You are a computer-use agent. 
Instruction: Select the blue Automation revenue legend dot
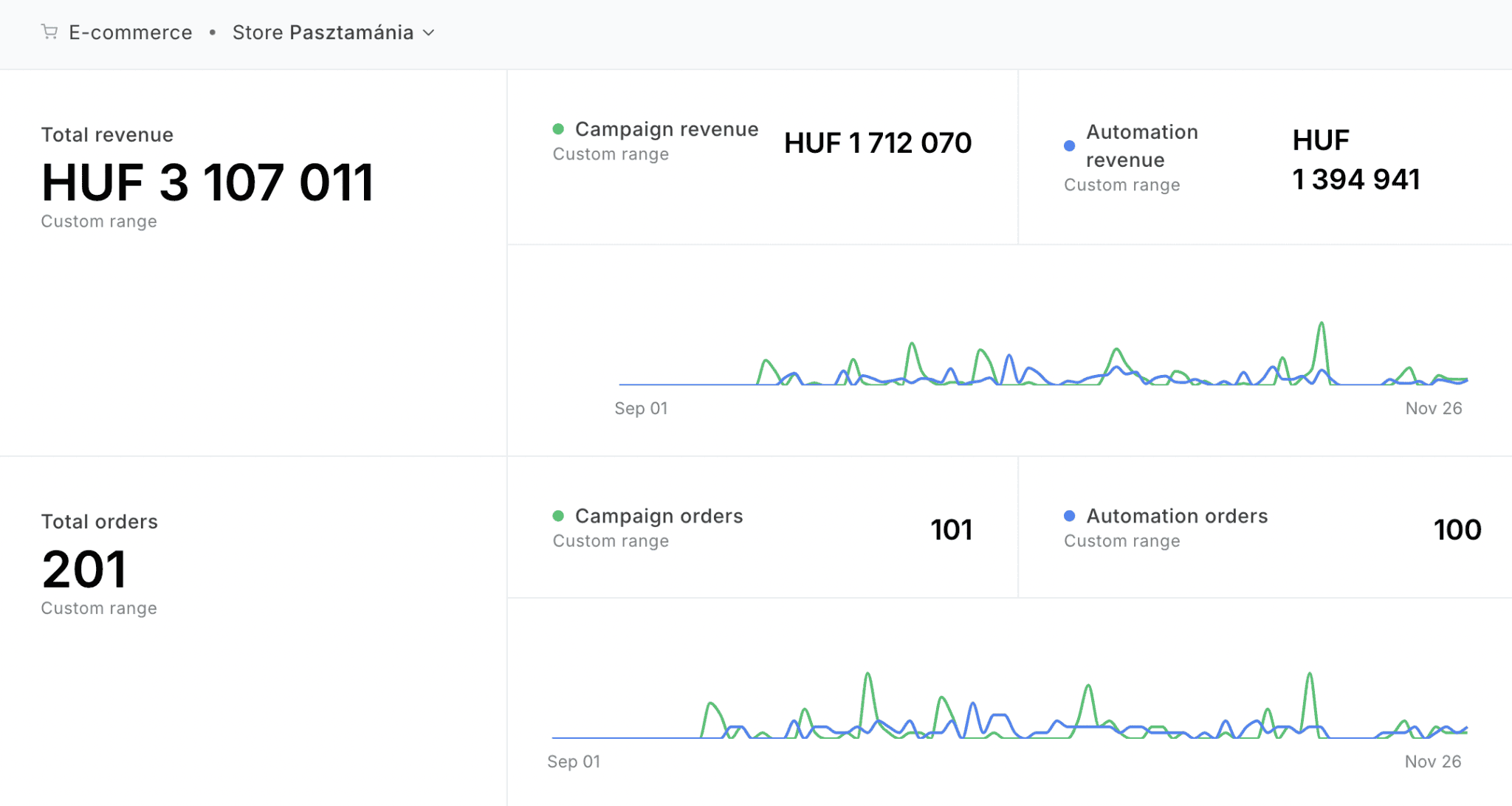pyautogui.click(x=1069, y=145)
